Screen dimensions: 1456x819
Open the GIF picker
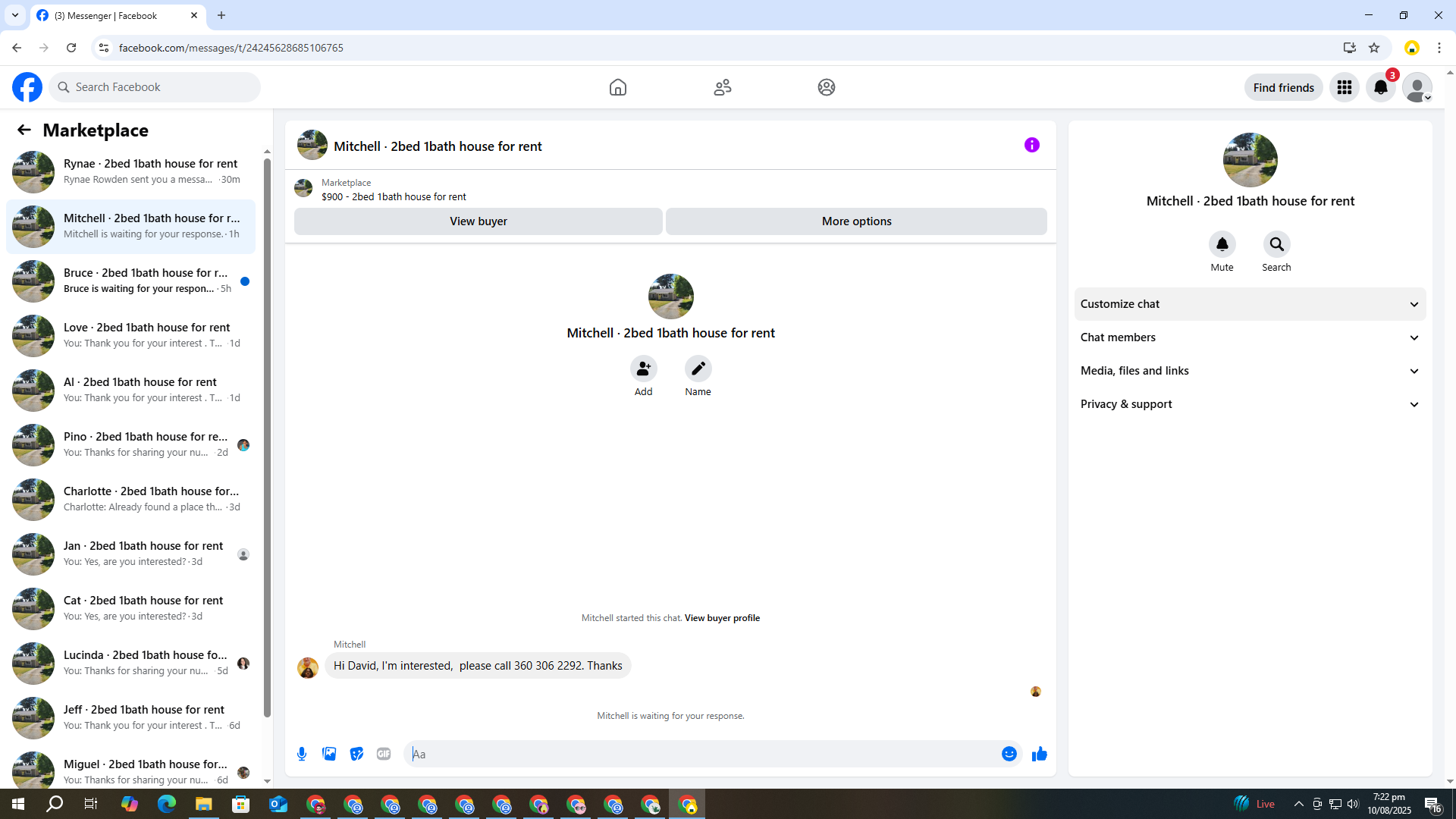click(384, 754)
